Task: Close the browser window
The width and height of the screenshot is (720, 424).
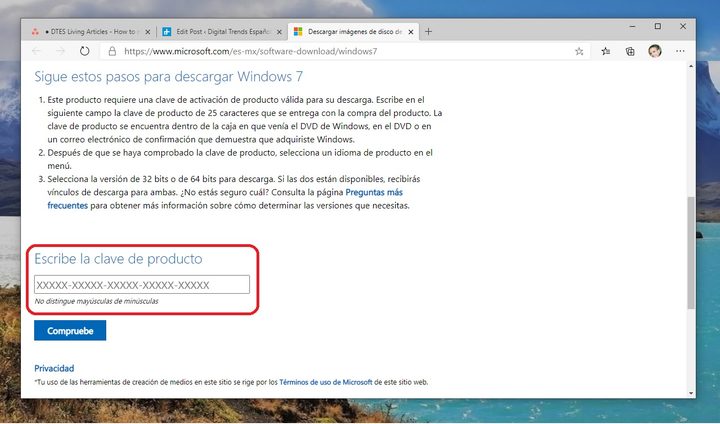Action: point(683,27)
